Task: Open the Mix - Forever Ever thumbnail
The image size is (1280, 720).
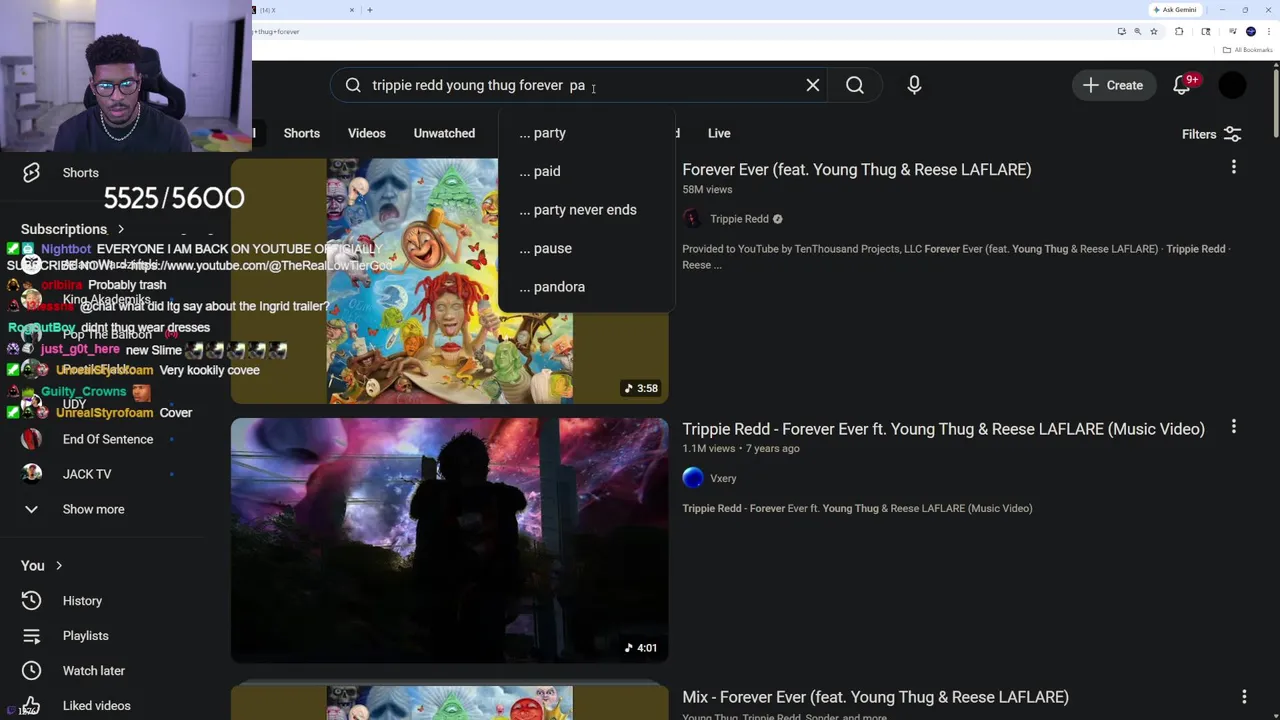Action: click(449, 702)
